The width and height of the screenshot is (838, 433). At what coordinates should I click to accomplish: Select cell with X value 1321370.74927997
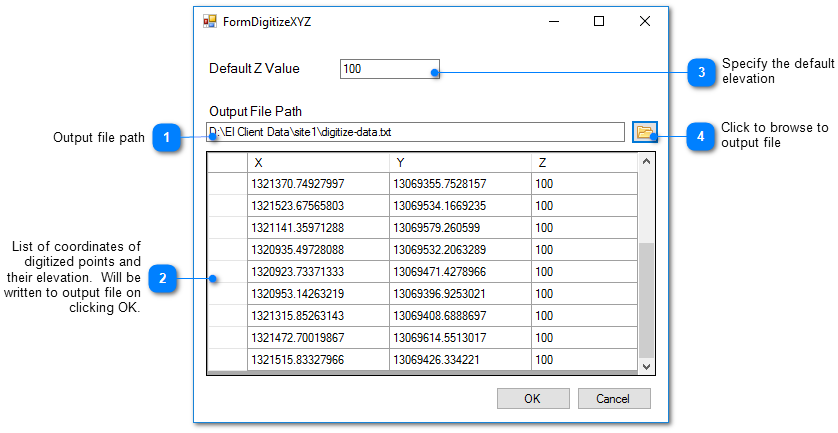[x=318, y=184]
